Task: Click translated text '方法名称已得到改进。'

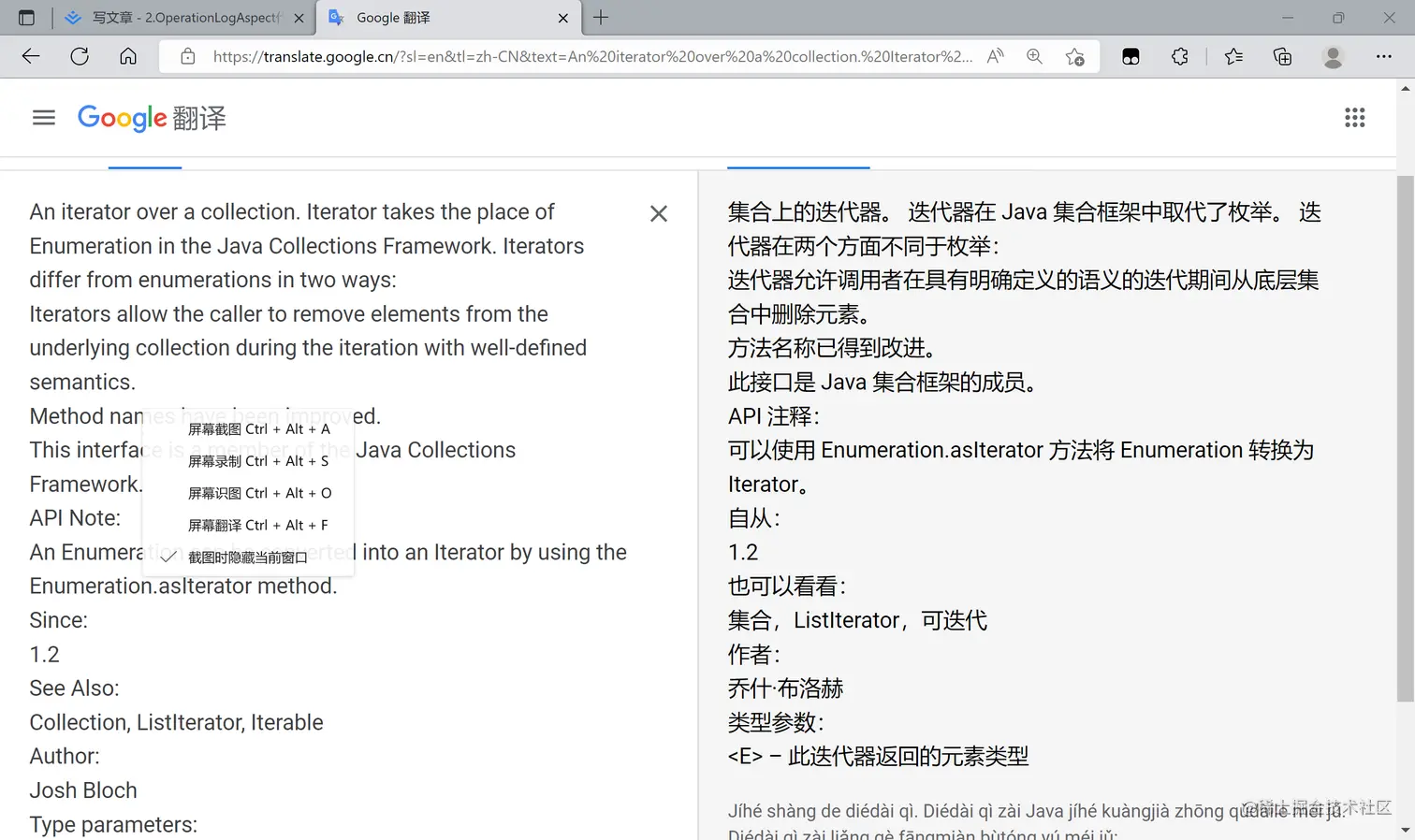Action: [x=833, y=348]
